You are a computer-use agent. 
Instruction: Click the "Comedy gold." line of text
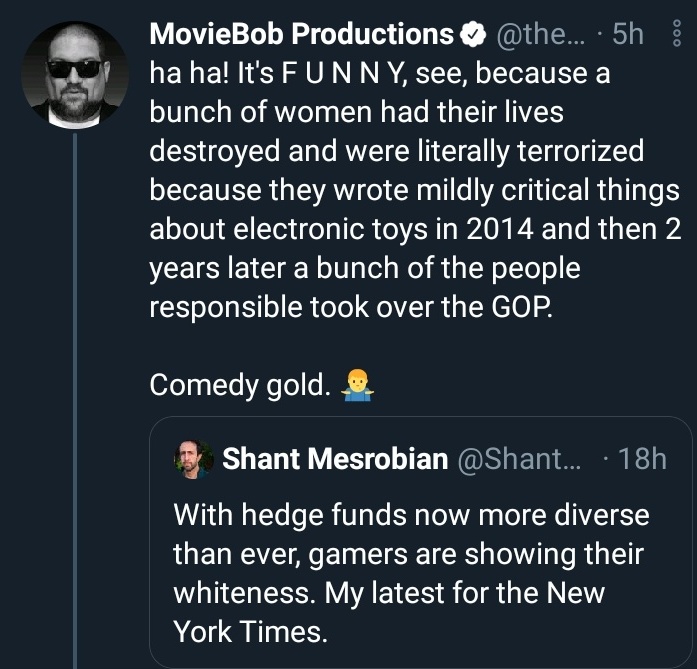click(240, 384)
